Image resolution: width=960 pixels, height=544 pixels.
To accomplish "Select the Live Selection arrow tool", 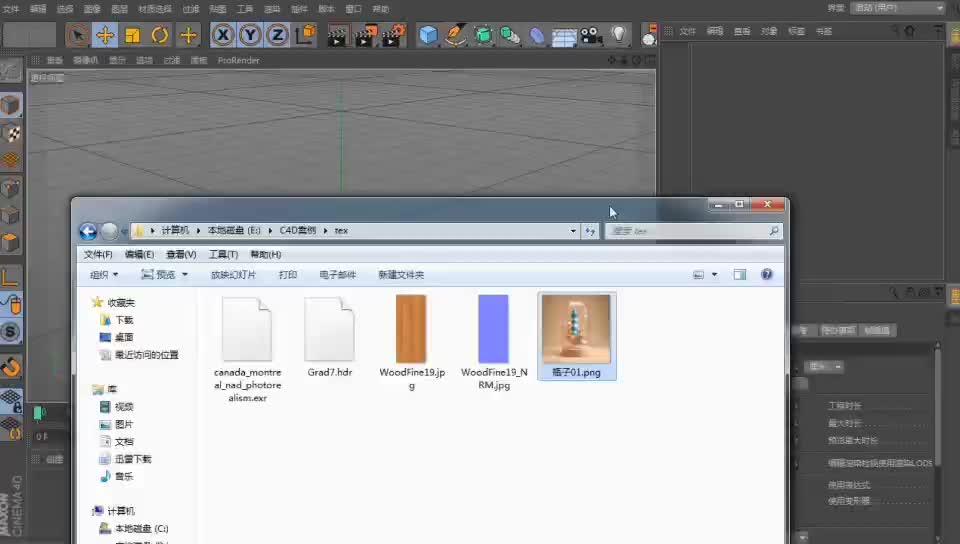I will click(x=78, y=35).
